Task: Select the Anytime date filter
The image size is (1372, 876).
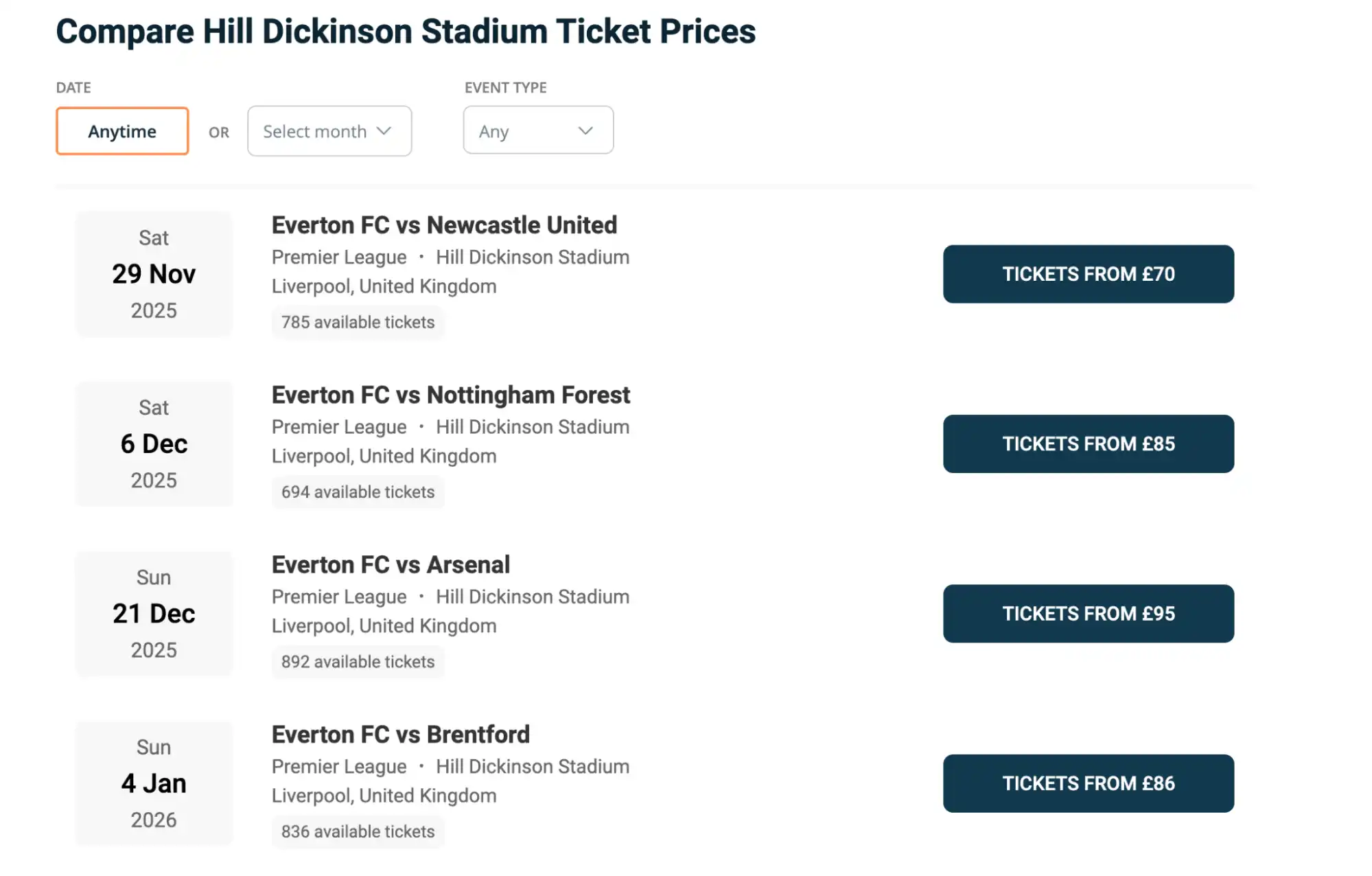Action: click(121, 131)
